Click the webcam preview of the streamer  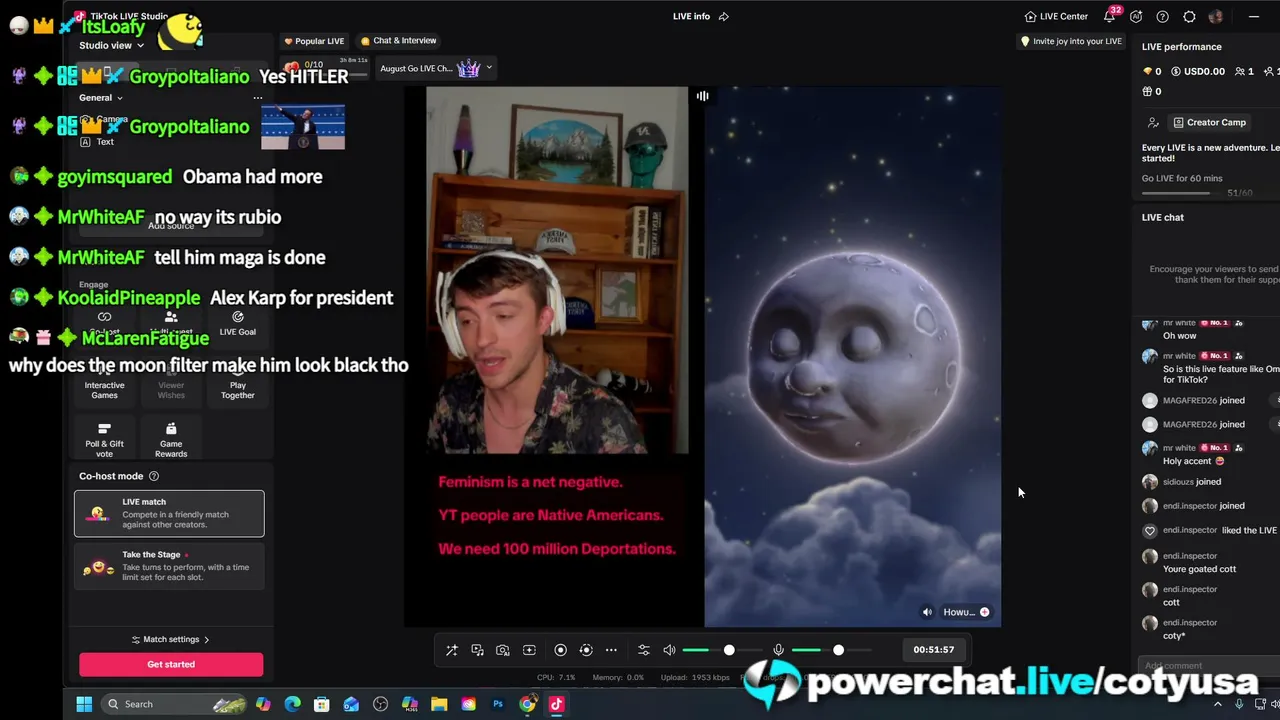[x=557, y=270]
